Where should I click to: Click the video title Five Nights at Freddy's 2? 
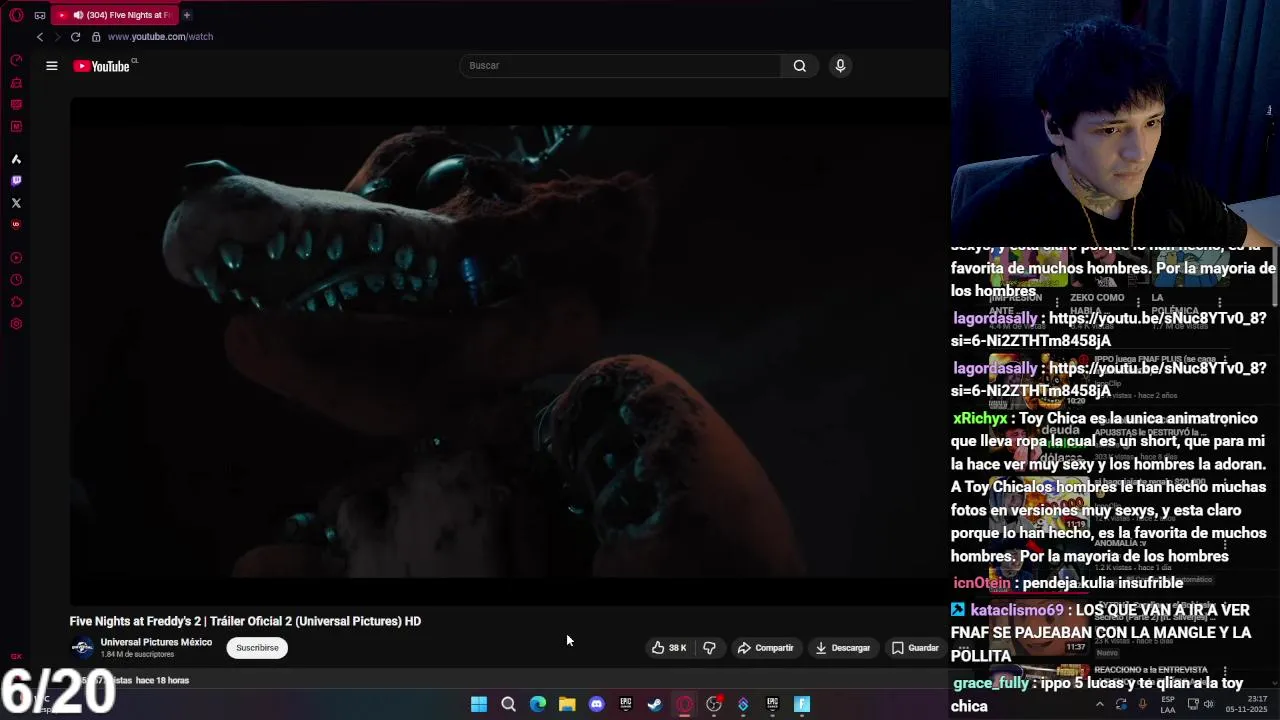245,621
